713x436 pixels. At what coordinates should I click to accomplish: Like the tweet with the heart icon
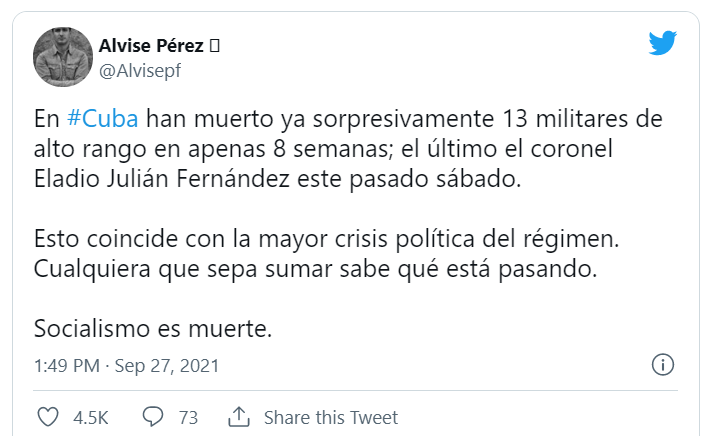coord(48,416)
